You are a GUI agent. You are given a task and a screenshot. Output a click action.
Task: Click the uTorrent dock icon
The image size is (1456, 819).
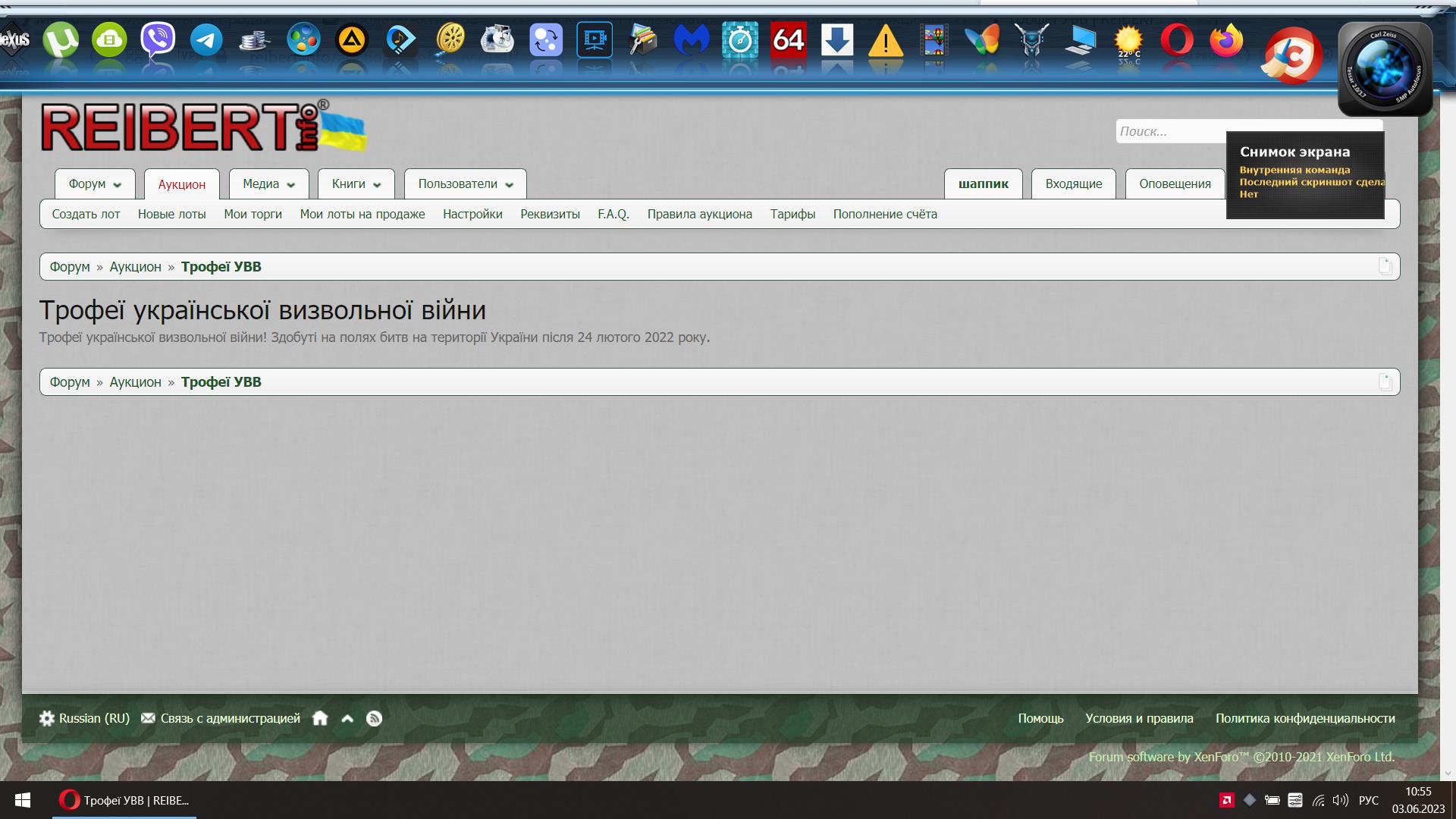(x=60, y=39)
